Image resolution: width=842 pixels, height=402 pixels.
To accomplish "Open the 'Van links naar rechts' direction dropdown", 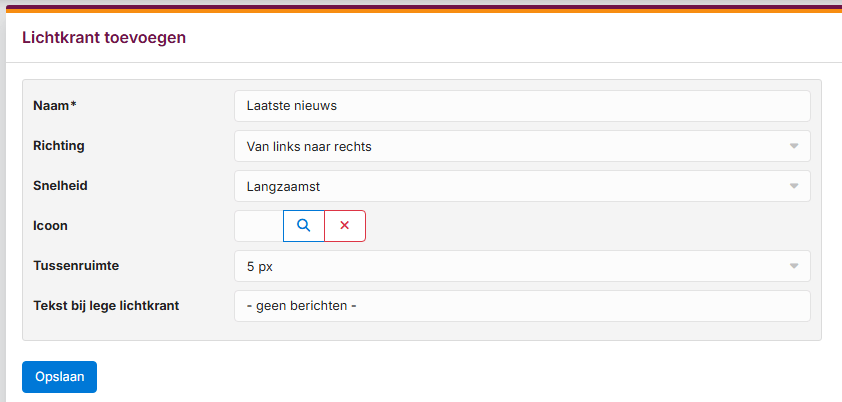I will point(520,146).
